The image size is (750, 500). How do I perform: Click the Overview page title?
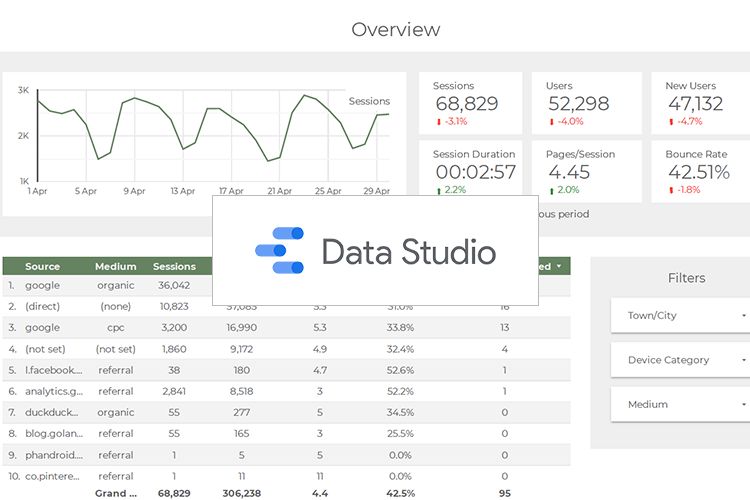click(396, 30)
